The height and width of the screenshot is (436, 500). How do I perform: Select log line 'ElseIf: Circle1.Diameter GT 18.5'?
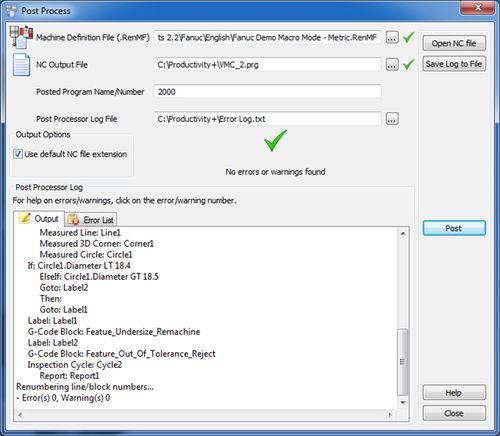tap(99, 277)
